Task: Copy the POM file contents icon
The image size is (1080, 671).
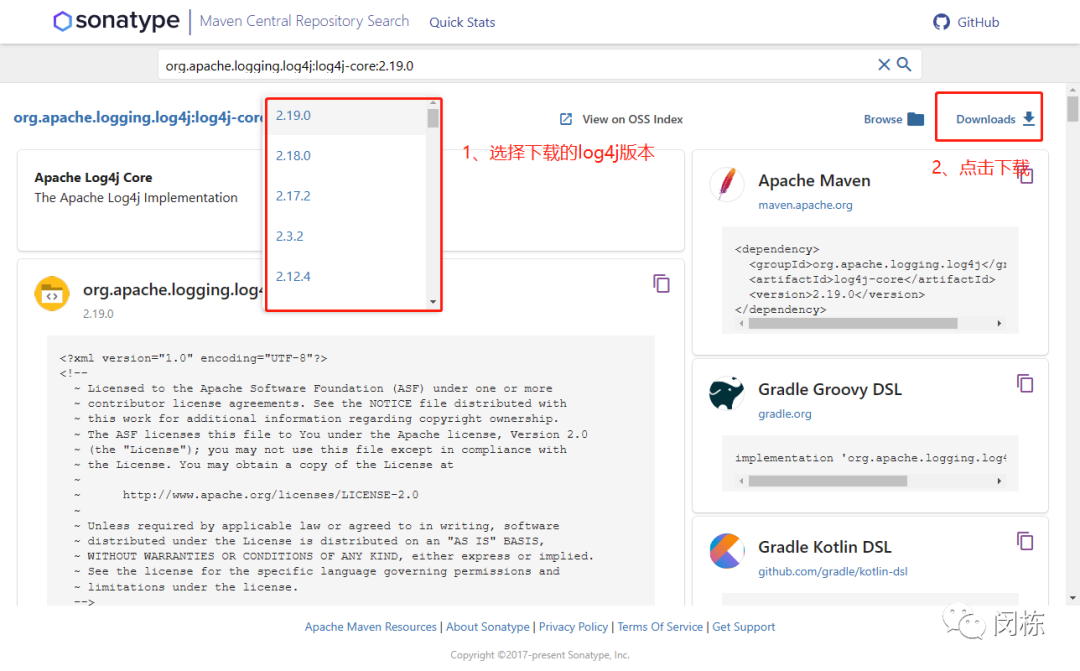Action: (661, 283)
